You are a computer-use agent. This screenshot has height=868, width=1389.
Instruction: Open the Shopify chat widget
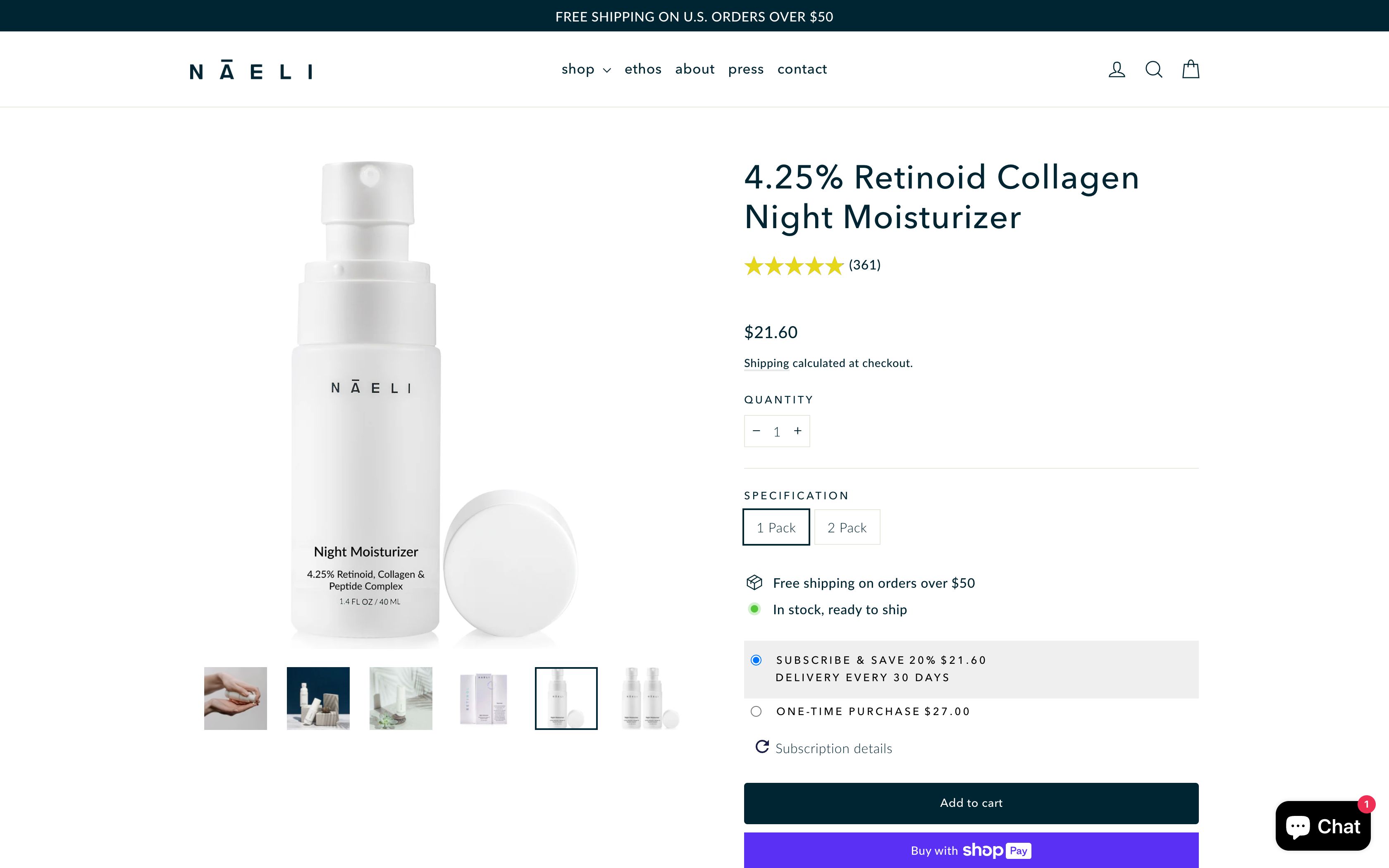(1324, 825)
